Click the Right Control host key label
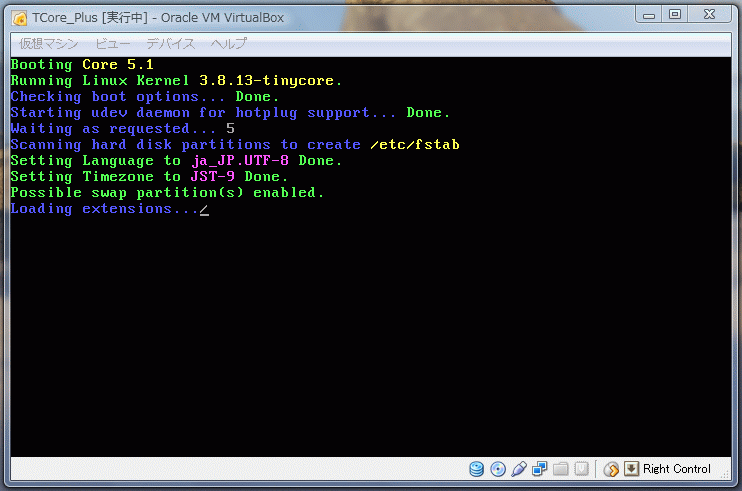 pyautogui.click(x=677, y=469)
